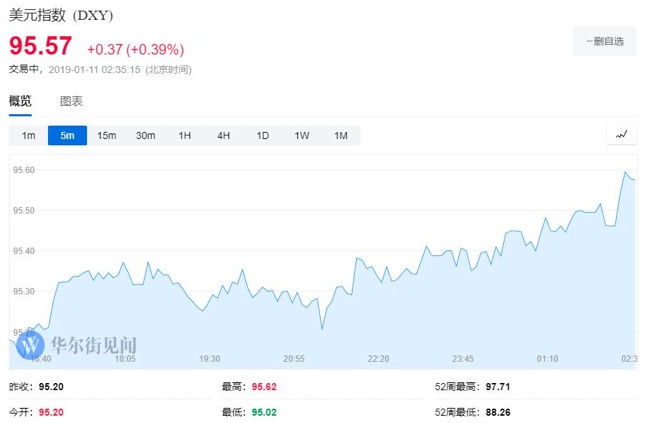
Task: Open the 图表 tab
Action: tap(71, 101)
